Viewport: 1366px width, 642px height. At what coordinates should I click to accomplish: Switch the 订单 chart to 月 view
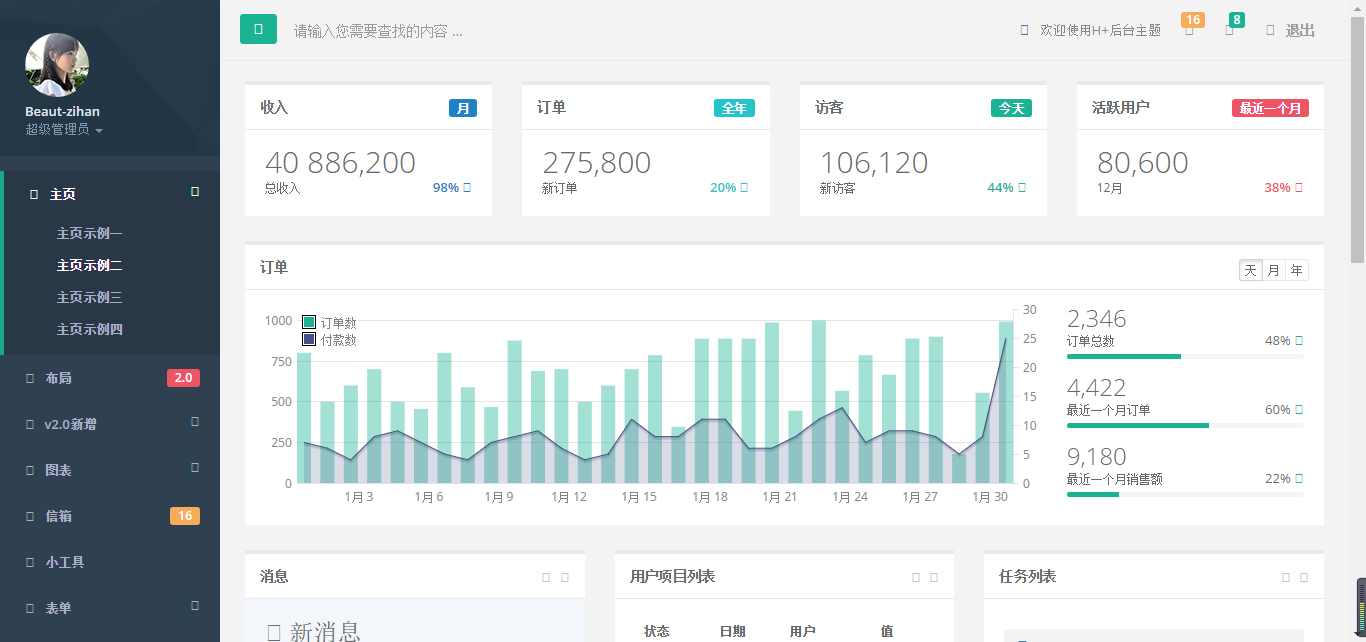click(1274, 270)
